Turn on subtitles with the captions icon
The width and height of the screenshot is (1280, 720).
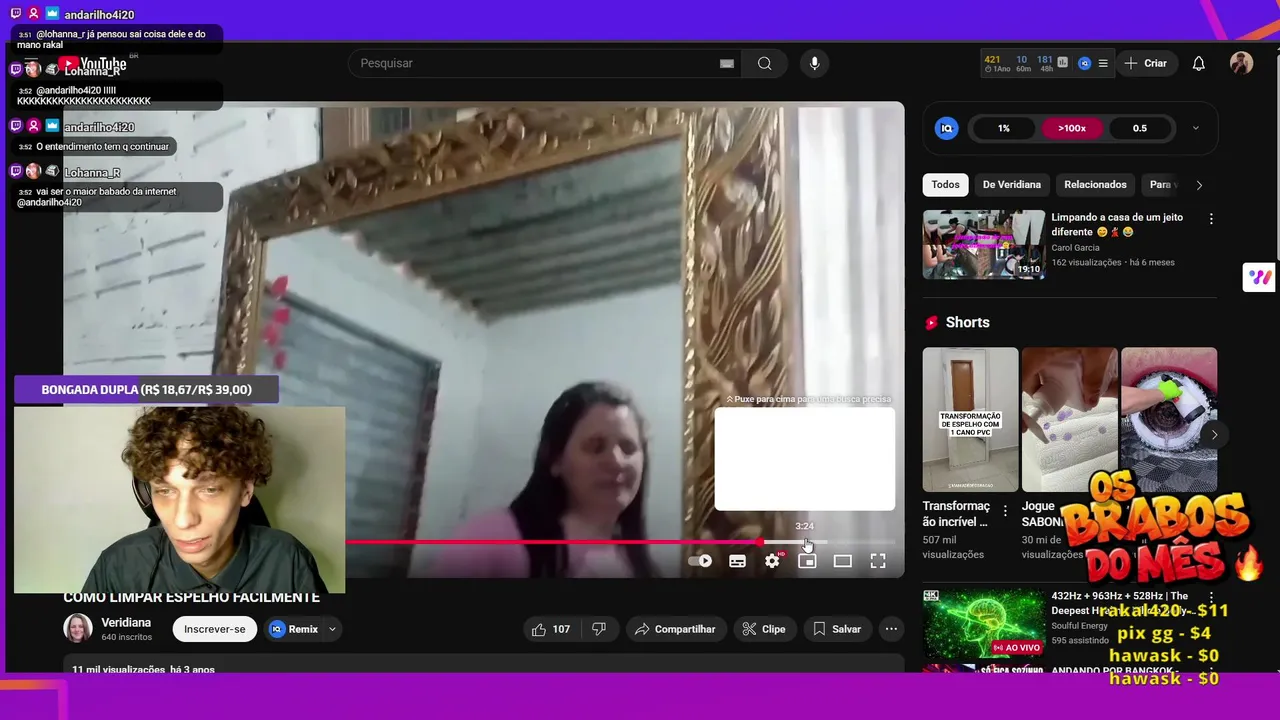tap(737, 561)
